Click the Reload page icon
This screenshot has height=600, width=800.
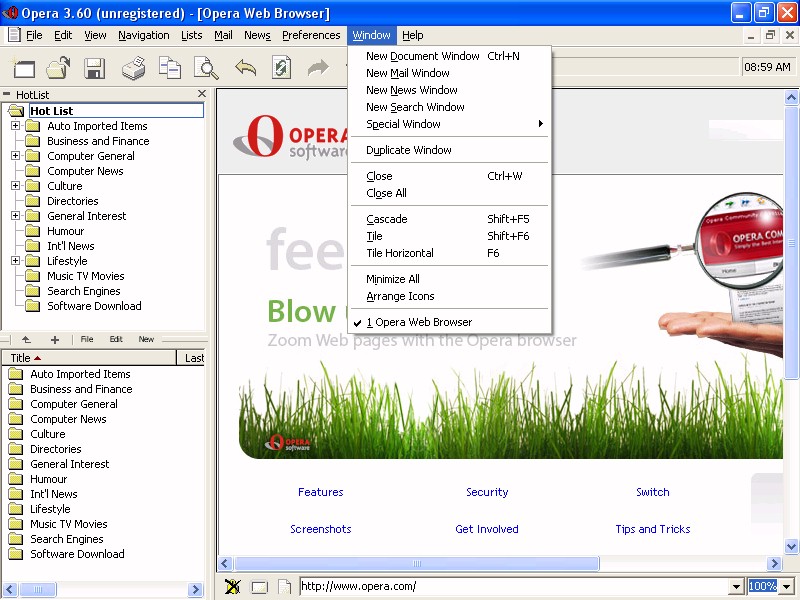[281, 68]
